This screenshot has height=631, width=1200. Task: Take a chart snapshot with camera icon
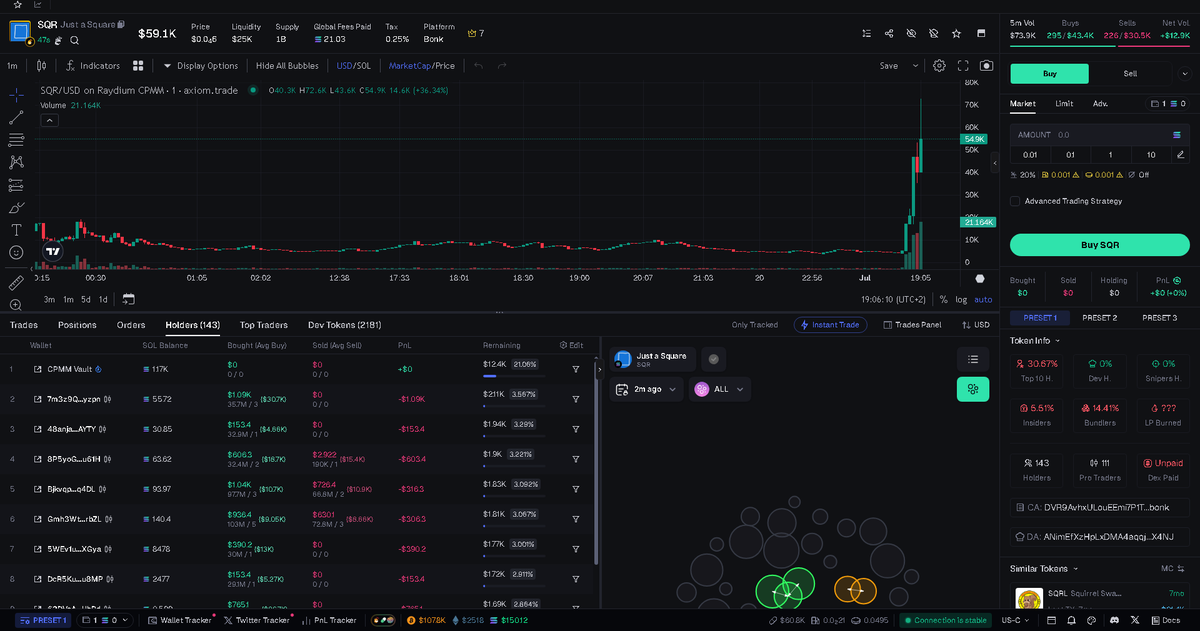[x=987, y=66]
